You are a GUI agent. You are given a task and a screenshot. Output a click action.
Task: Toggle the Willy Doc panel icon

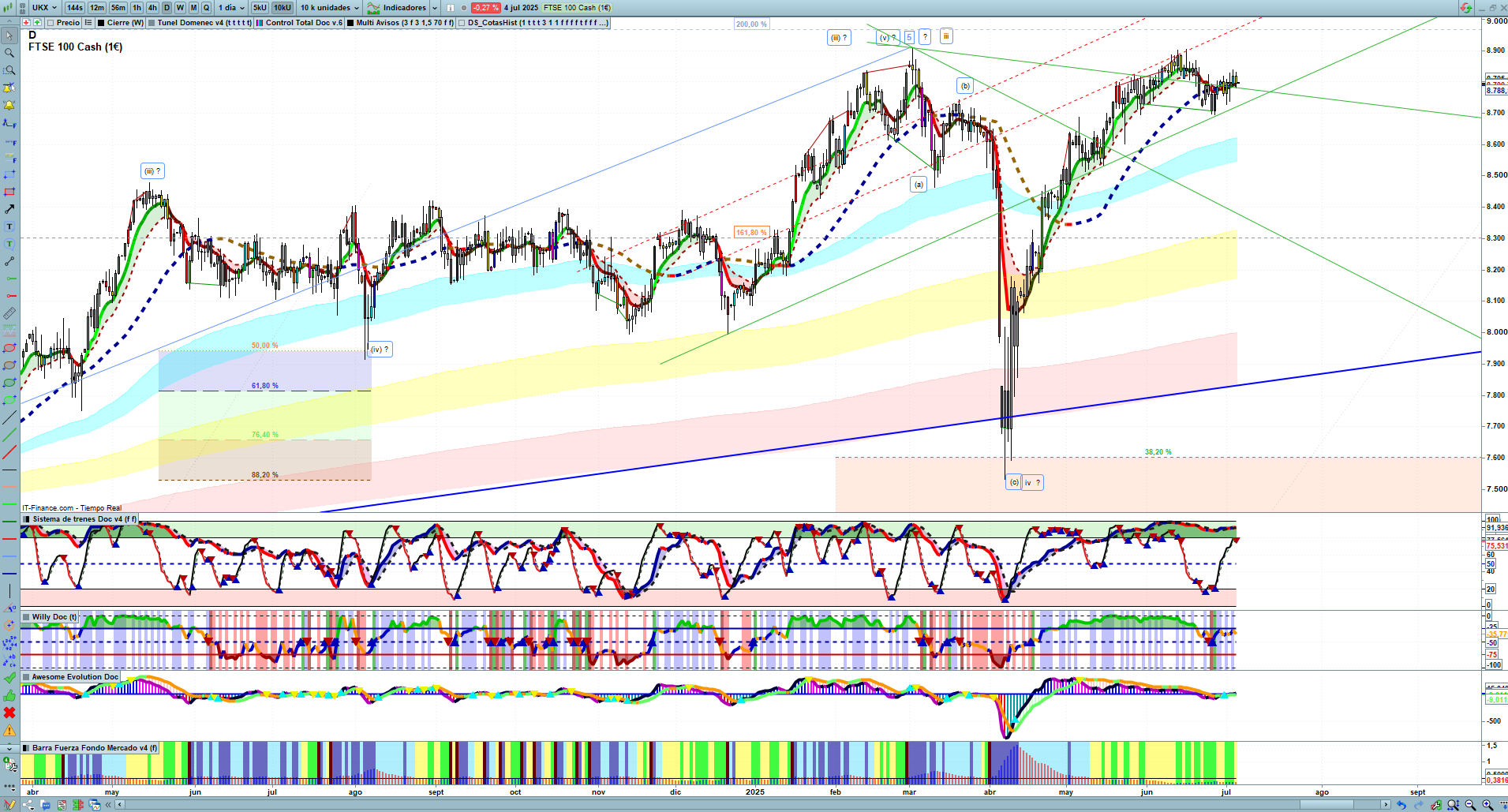coord(27,617)
